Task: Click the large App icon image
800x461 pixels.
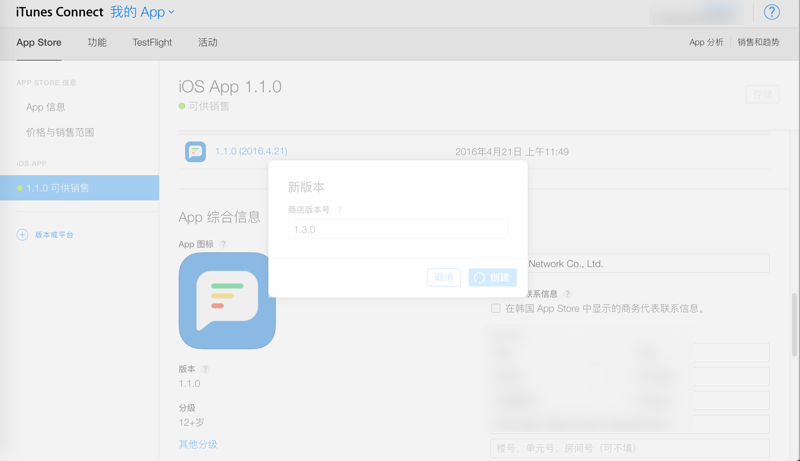Action: pyautogui.click(x=227, y=300)
